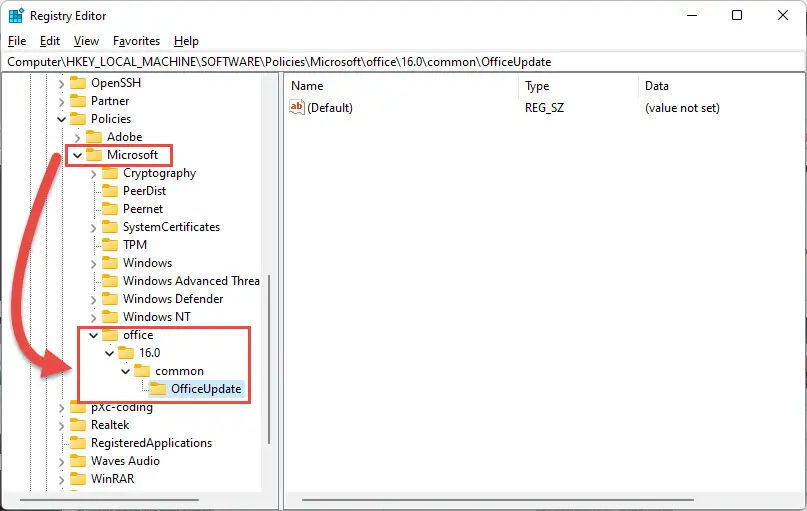Viewport: 807px width, 511px height.
Task: Expand the Windows NT key
Action: click(93, 318)
